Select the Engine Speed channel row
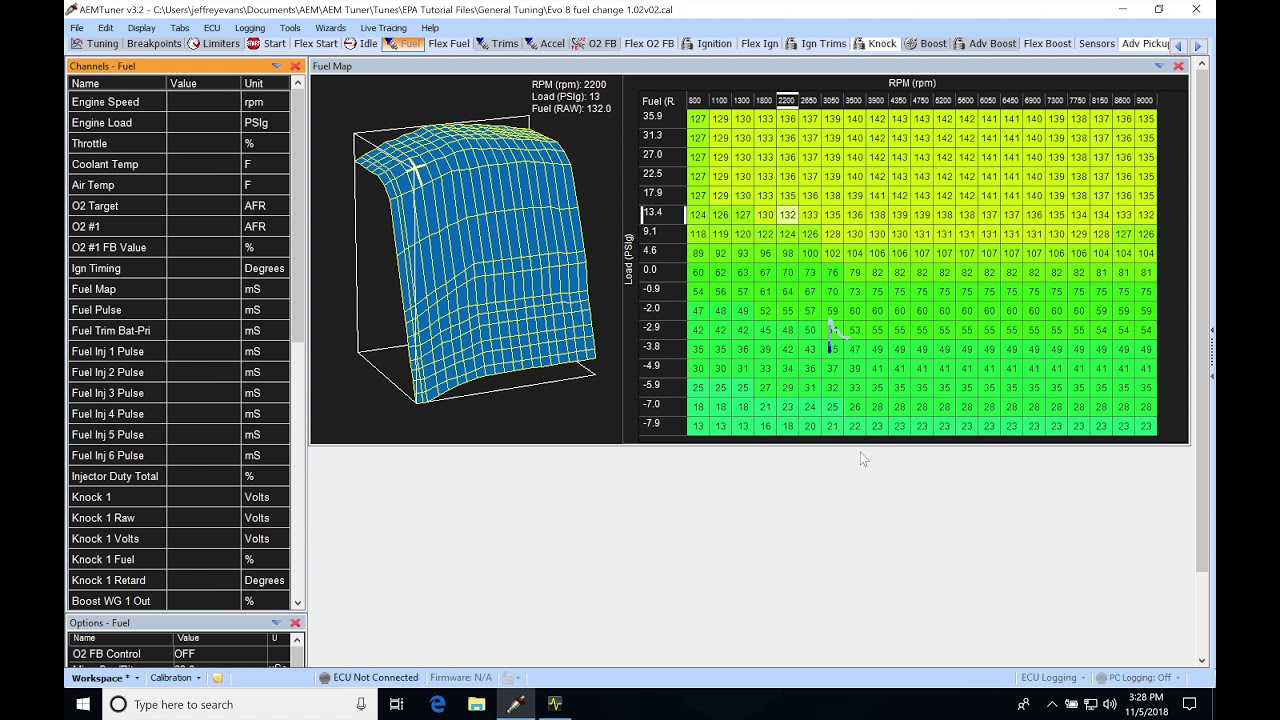Screen dimensions: 1280x720 pos(179,102)
